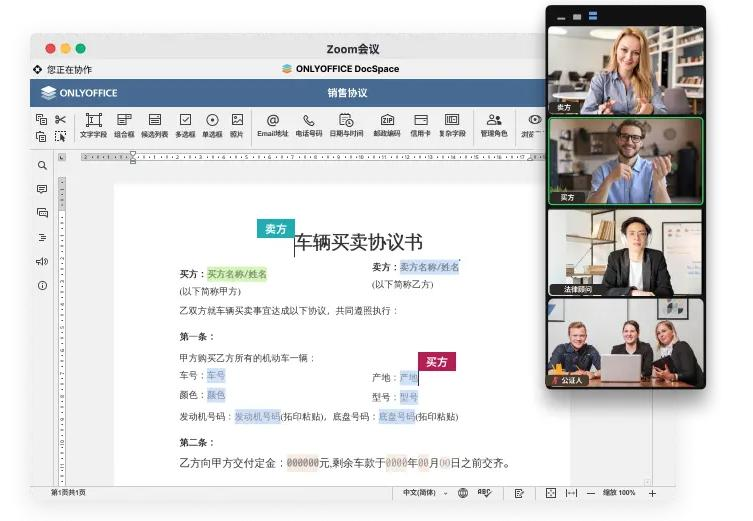Click the 车号 form field

pos(216,376)
